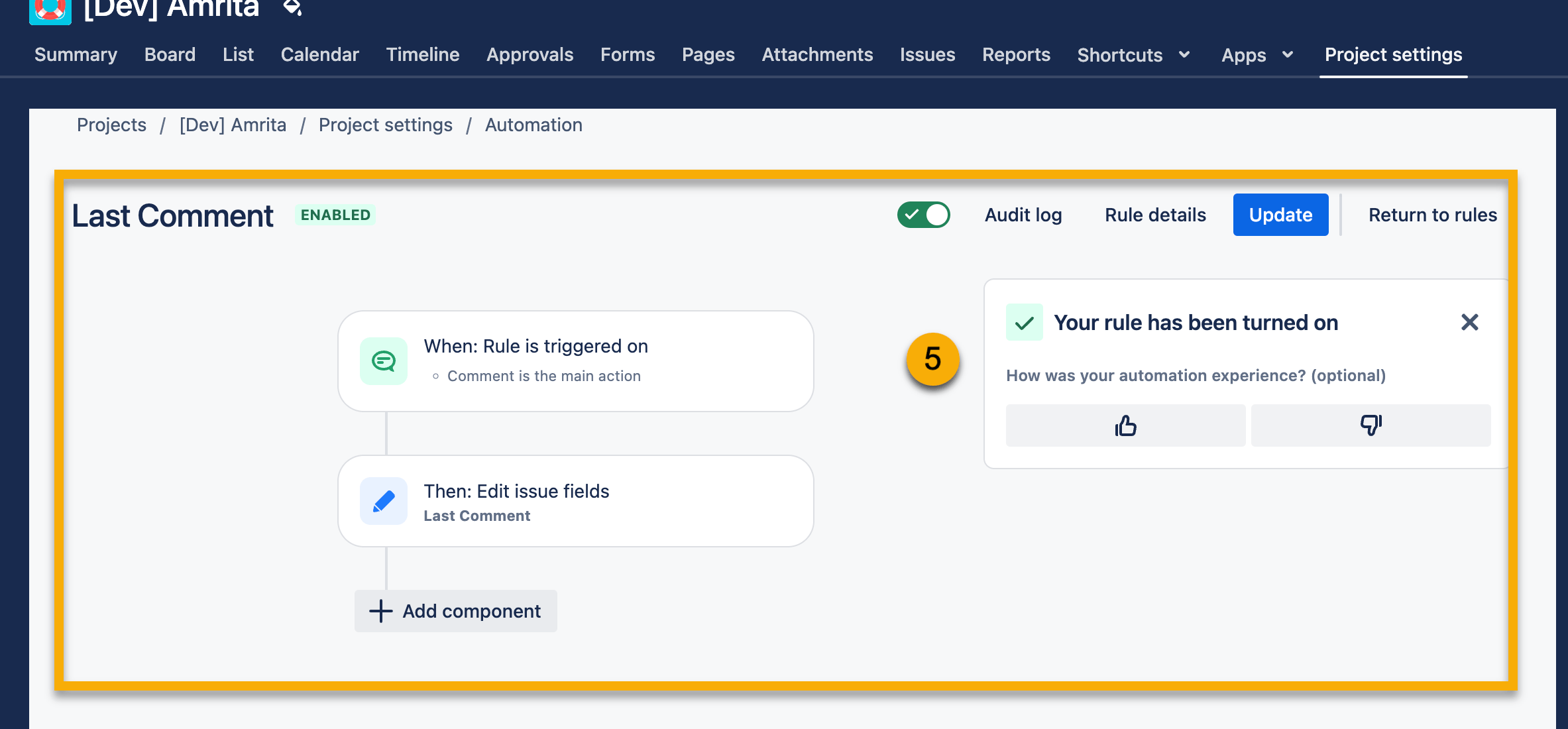The width and height of the screenshot is (1568, 729).
Task: Open Rule details
Action: [1154, 215]
